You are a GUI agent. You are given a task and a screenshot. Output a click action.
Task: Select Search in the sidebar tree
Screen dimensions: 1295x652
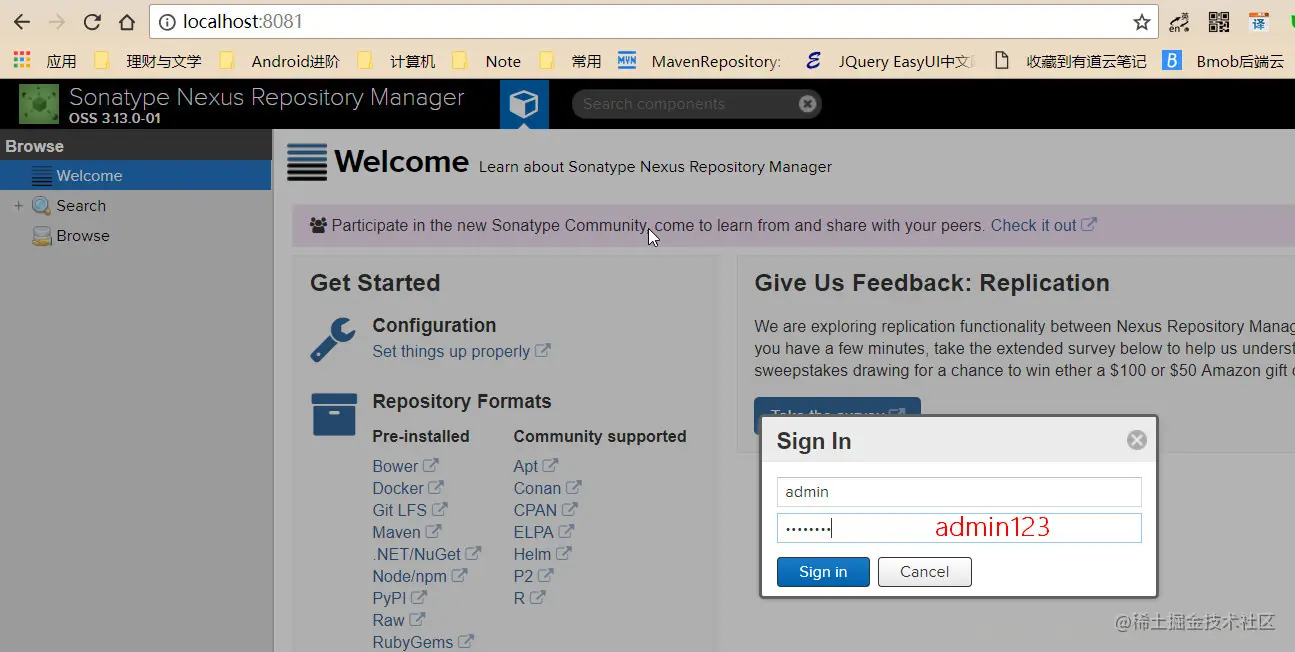pos(81,206)
